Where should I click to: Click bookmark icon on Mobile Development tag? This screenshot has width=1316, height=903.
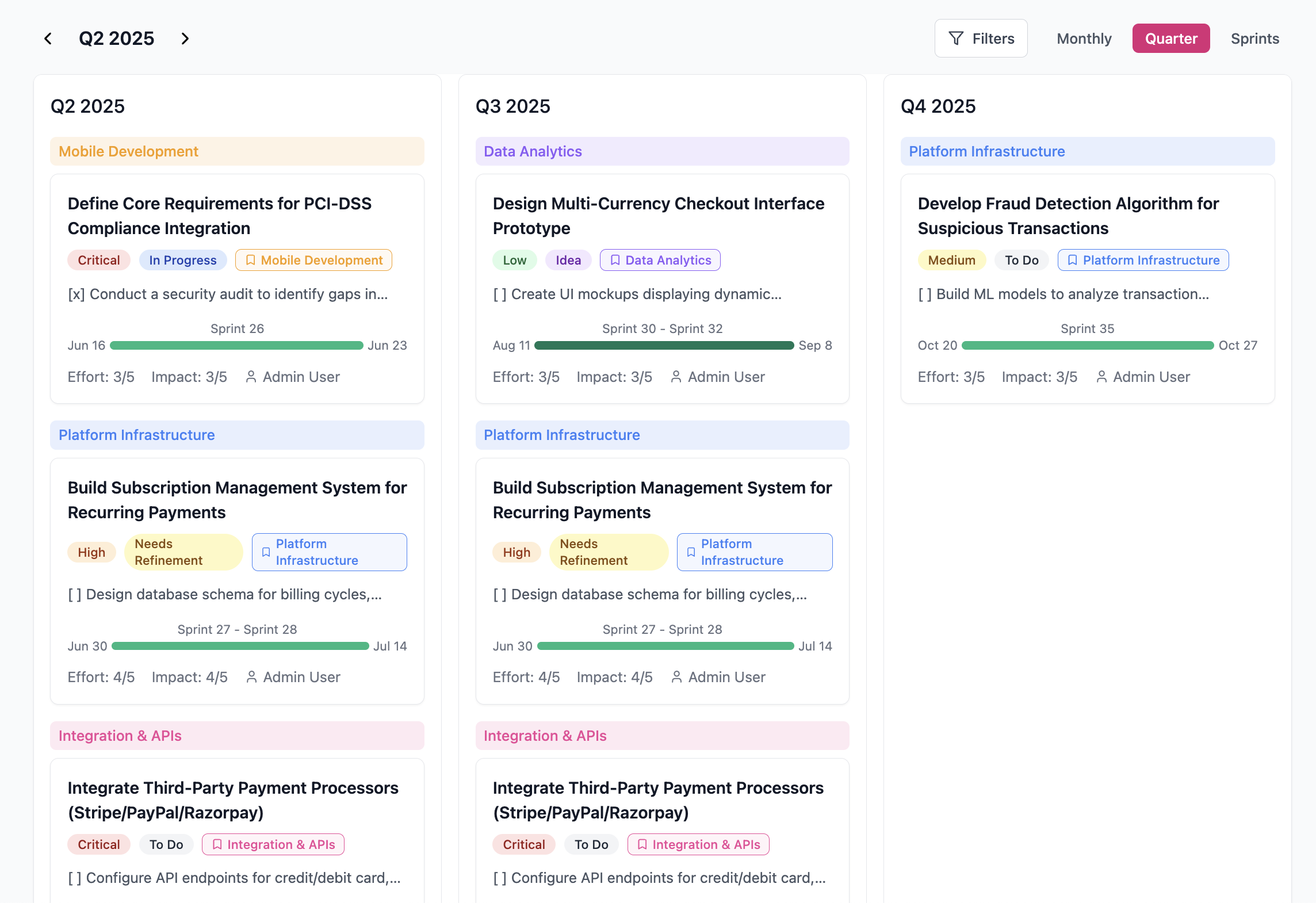click(x=251, y=261)
